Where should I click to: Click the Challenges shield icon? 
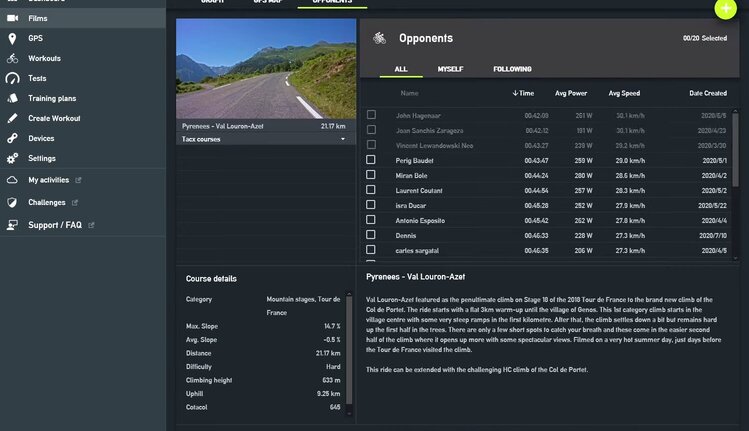pyautogui.click(x=12, y=203)
